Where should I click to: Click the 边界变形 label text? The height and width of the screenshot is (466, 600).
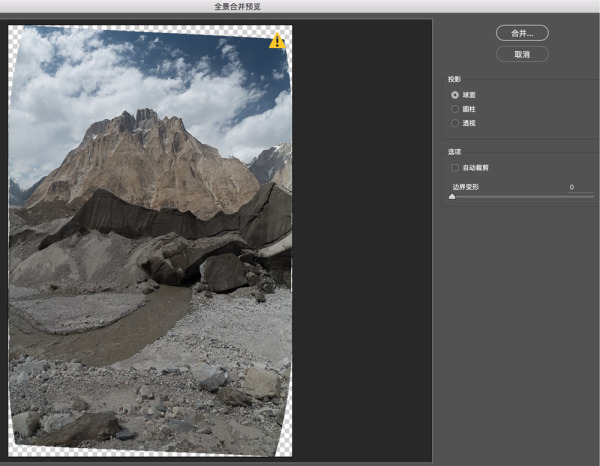click(466, 187)
